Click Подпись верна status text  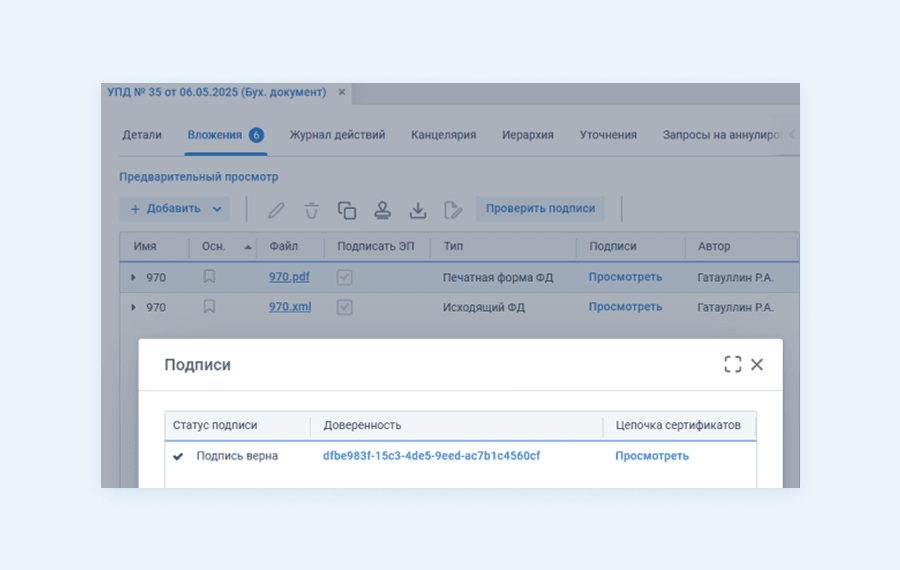coord(237,456)
